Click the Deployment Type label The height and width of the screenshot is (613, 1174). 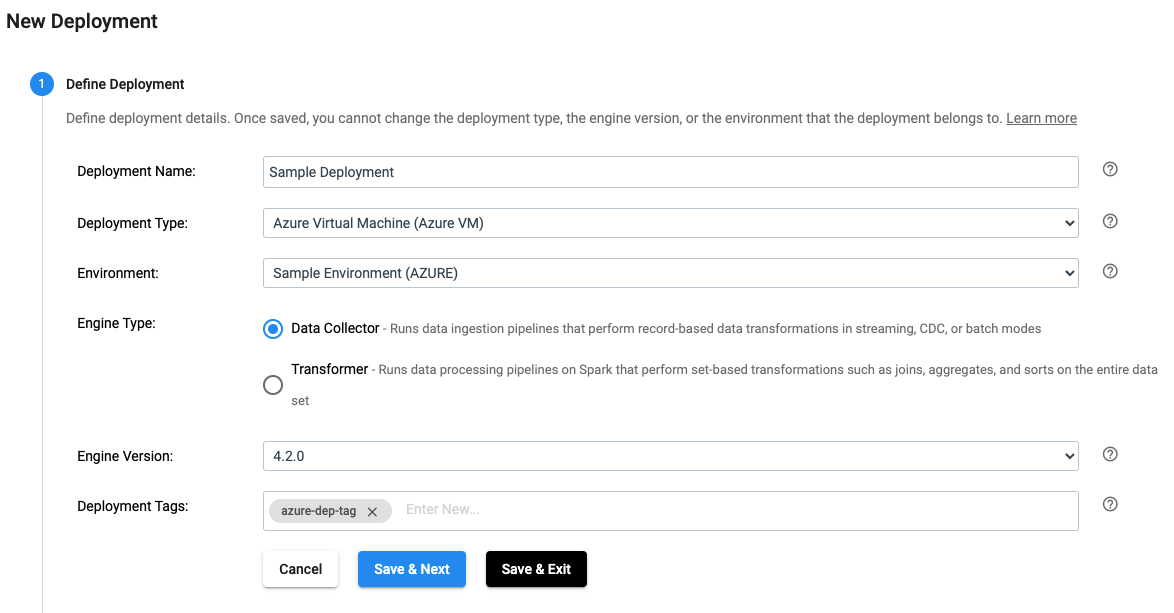pos(133,223)
